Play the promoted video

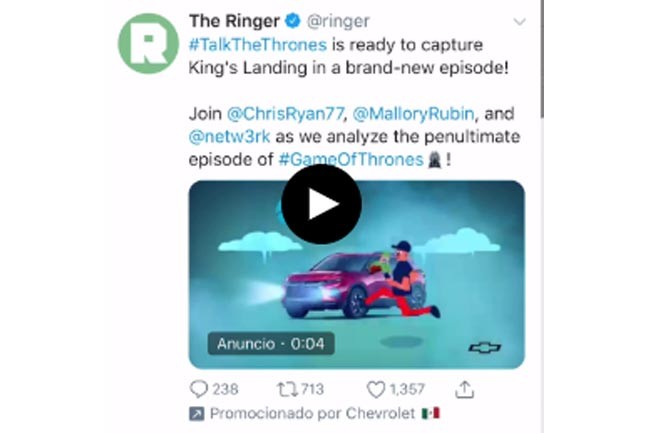[x=321, y=204]
